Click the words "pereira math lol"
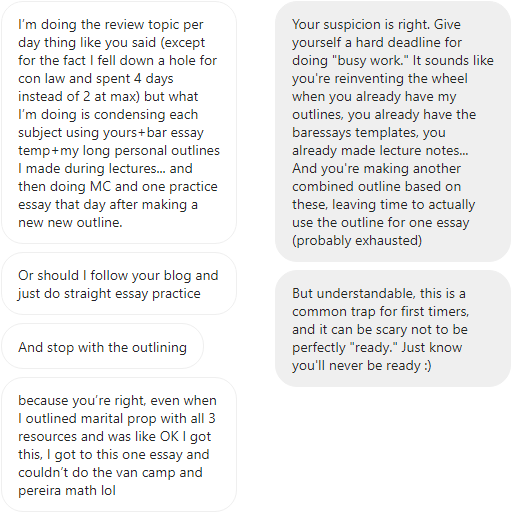 (x=67, y=491)
